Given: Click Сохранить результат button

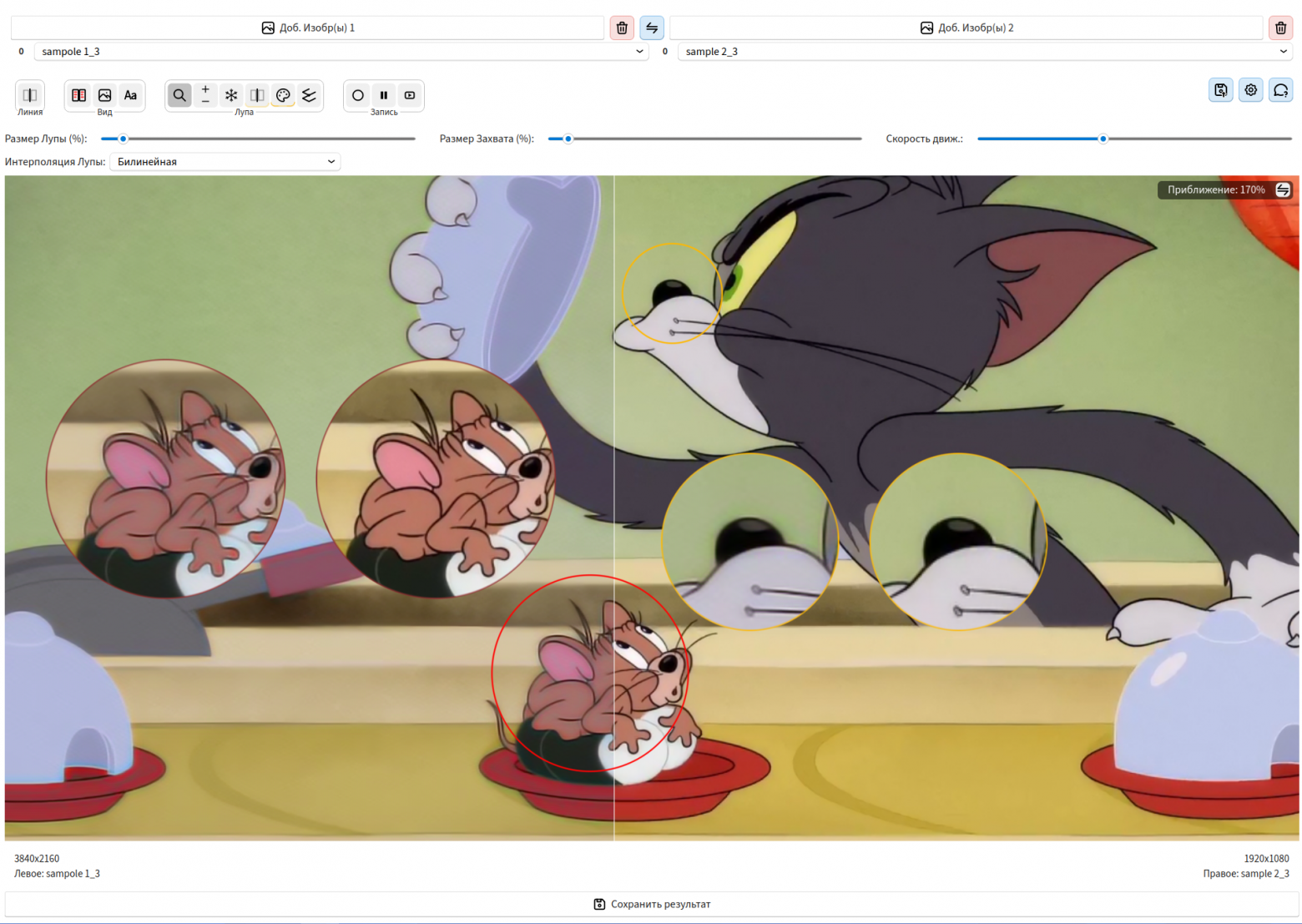Looking at the screenshot, I should 651,904.
